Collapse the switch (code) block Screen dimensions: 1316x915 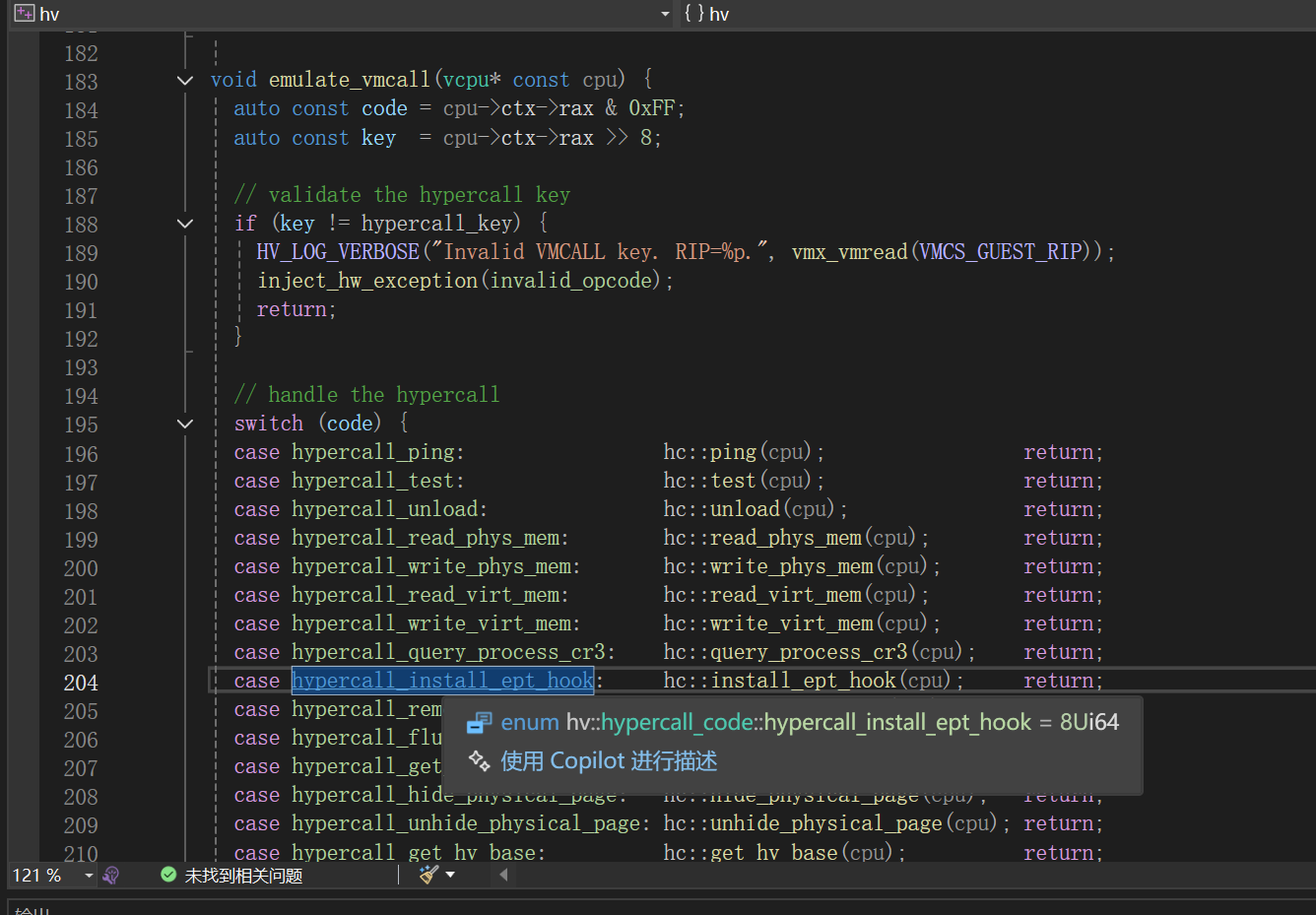coord(185,424)
